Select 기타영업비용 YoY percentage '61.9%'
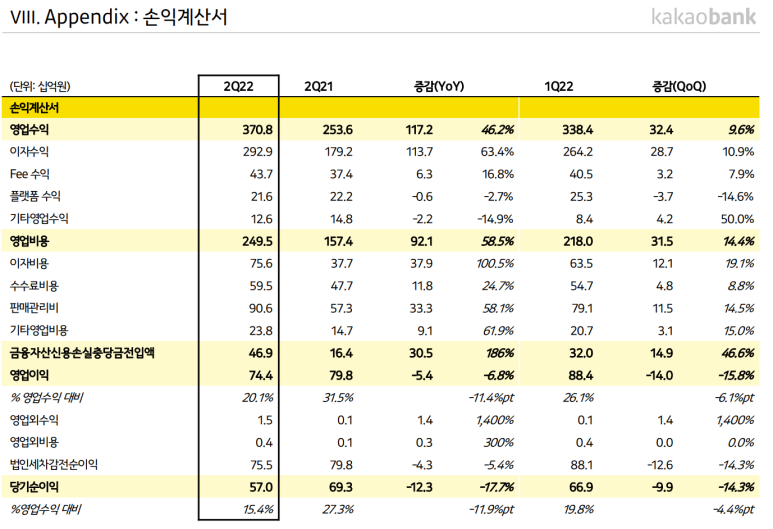 (x=498, y=331)
